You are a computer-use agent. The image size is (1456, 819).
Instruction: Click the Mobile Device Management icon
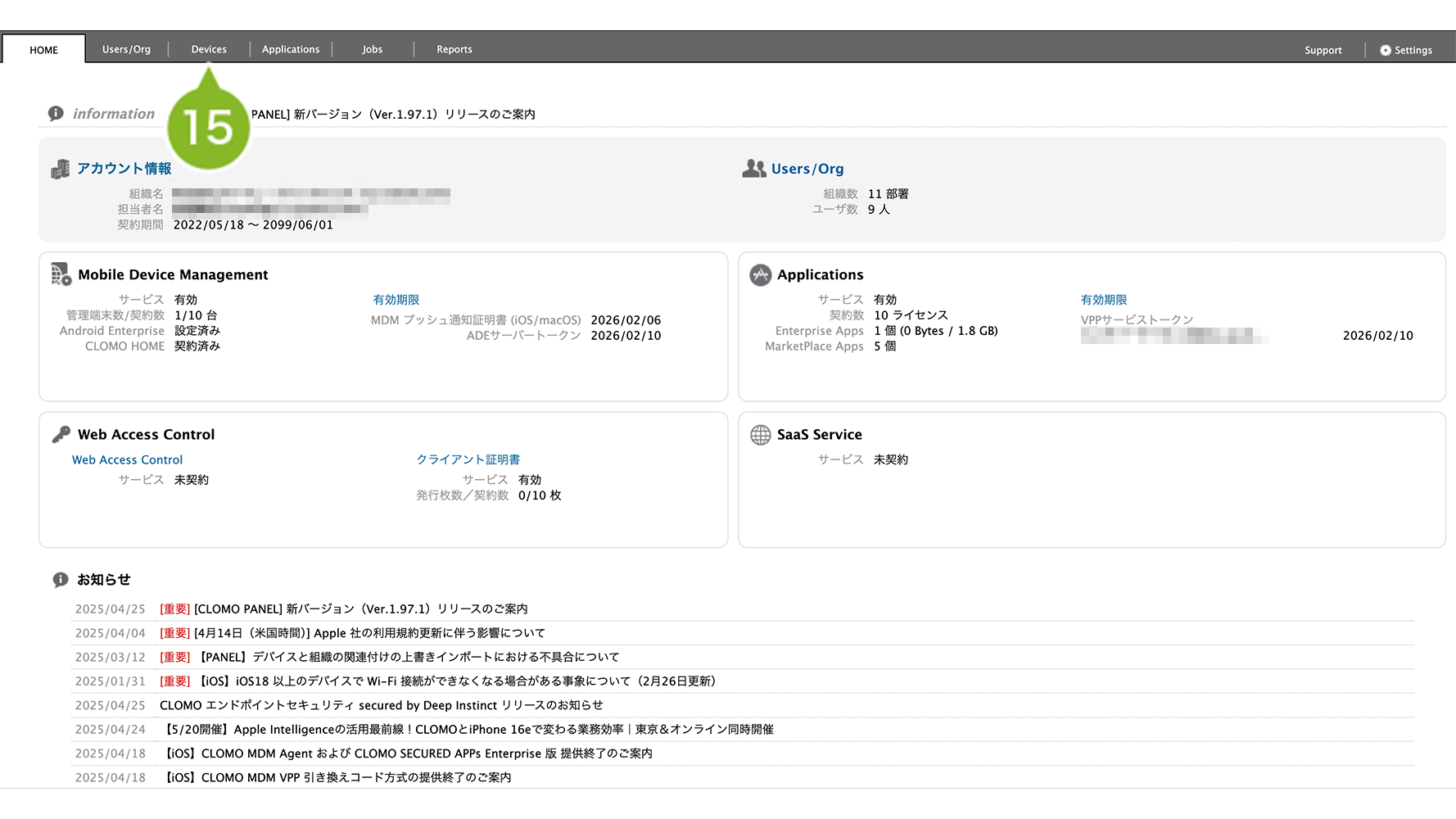coord(61,274)
